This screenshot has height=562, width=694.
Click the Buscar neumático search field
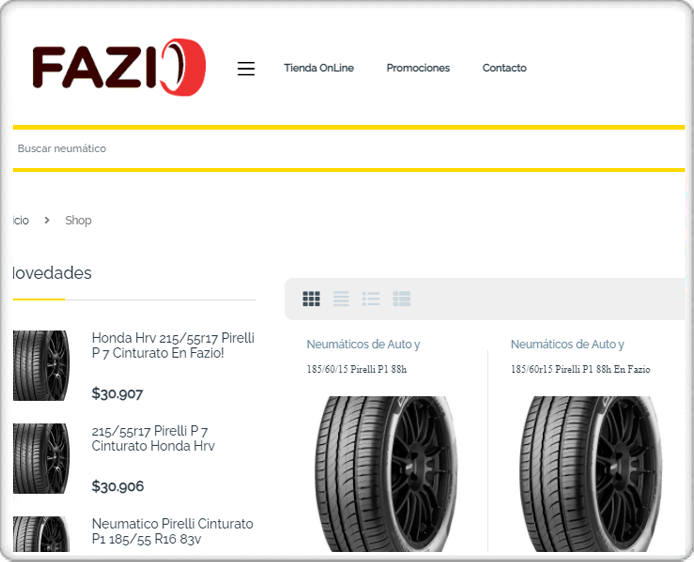pyautogui.click(x=300, y=149)
